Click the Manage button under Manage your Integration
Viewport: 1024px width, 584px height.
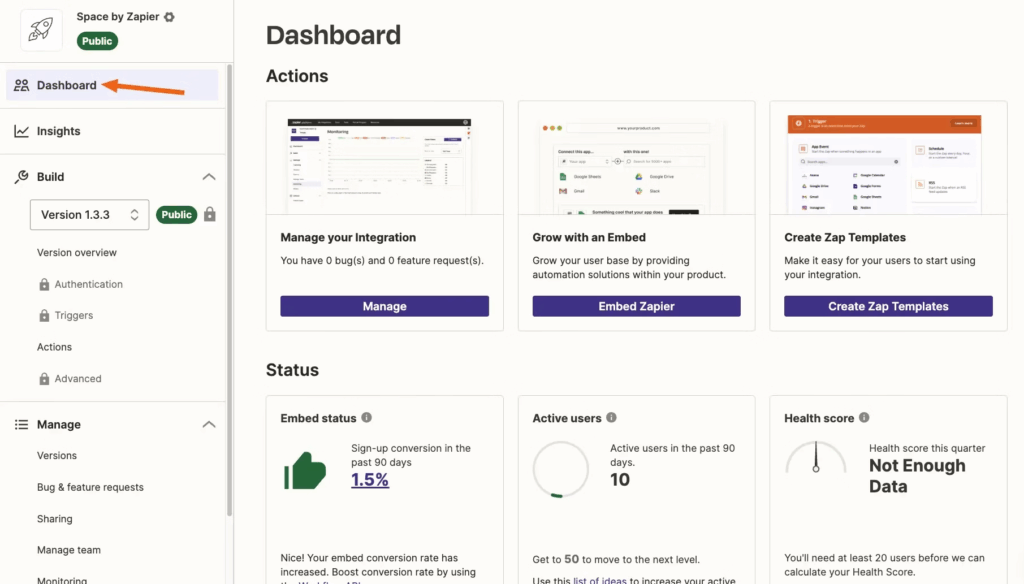coord(384,306)
